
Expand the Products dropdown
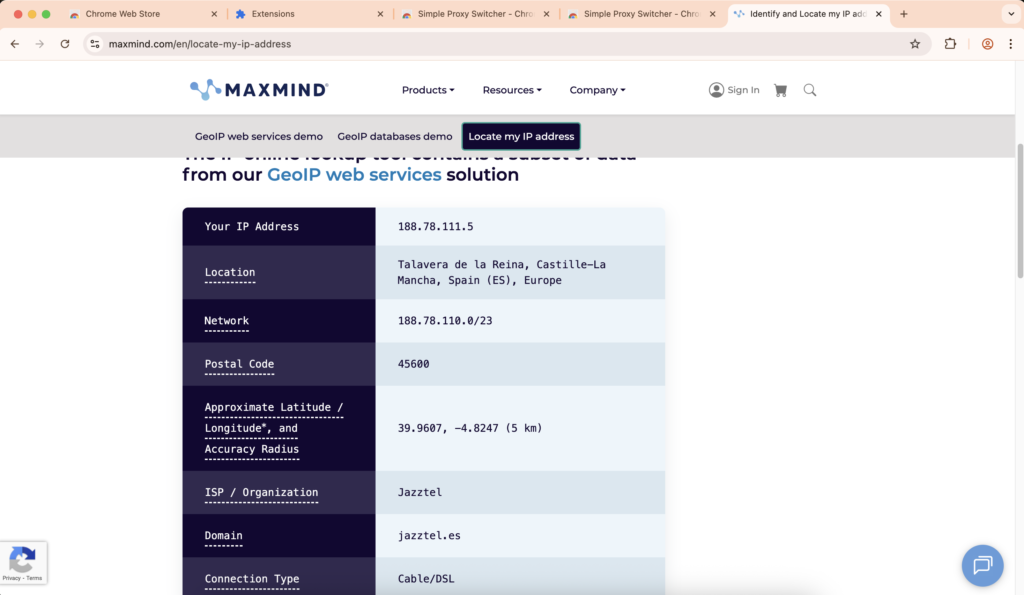[428, 90]
